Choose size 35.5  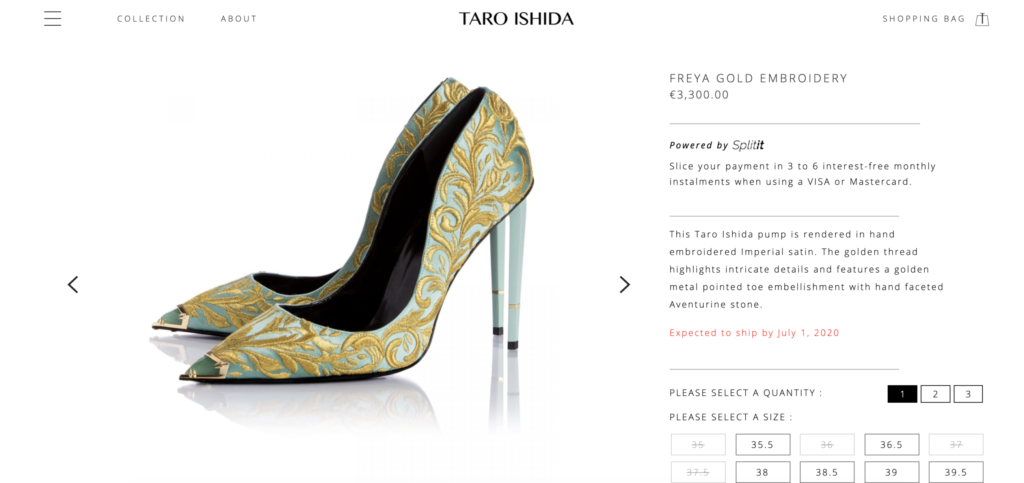coord(763,444)
